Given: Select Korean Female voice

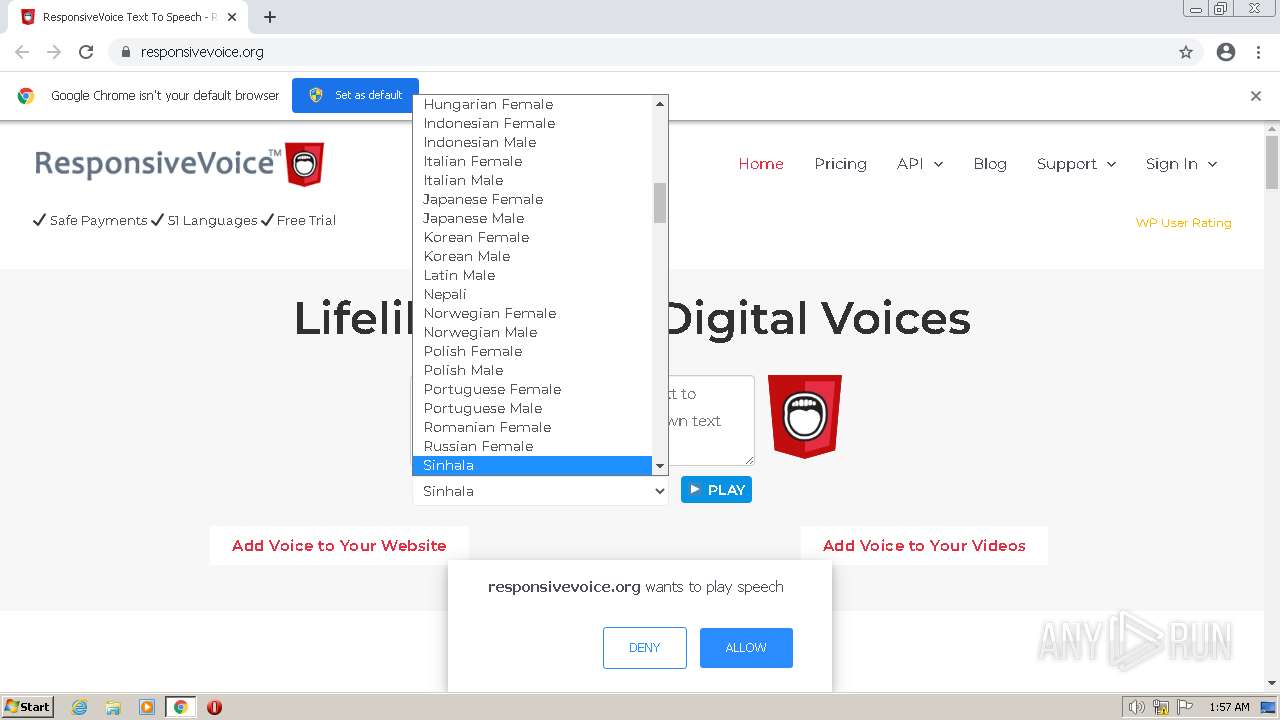Looking at the screenshot, I should pyautogui.click(x=533, y=237).
